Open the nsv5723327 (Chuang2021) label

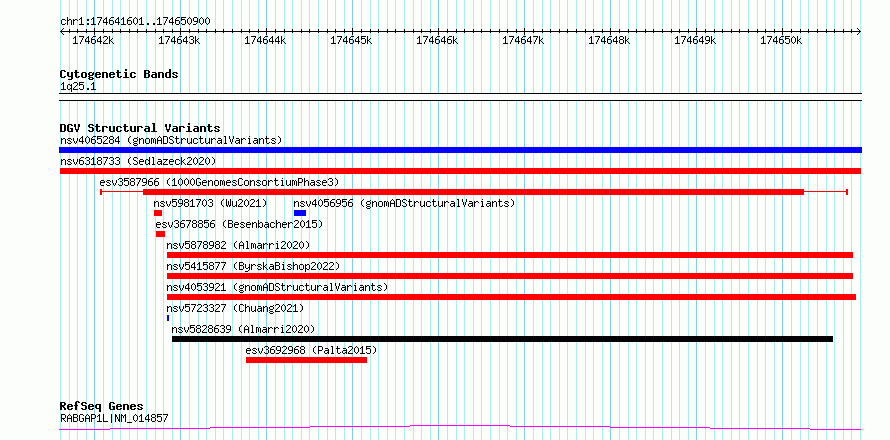click(236, 308)
